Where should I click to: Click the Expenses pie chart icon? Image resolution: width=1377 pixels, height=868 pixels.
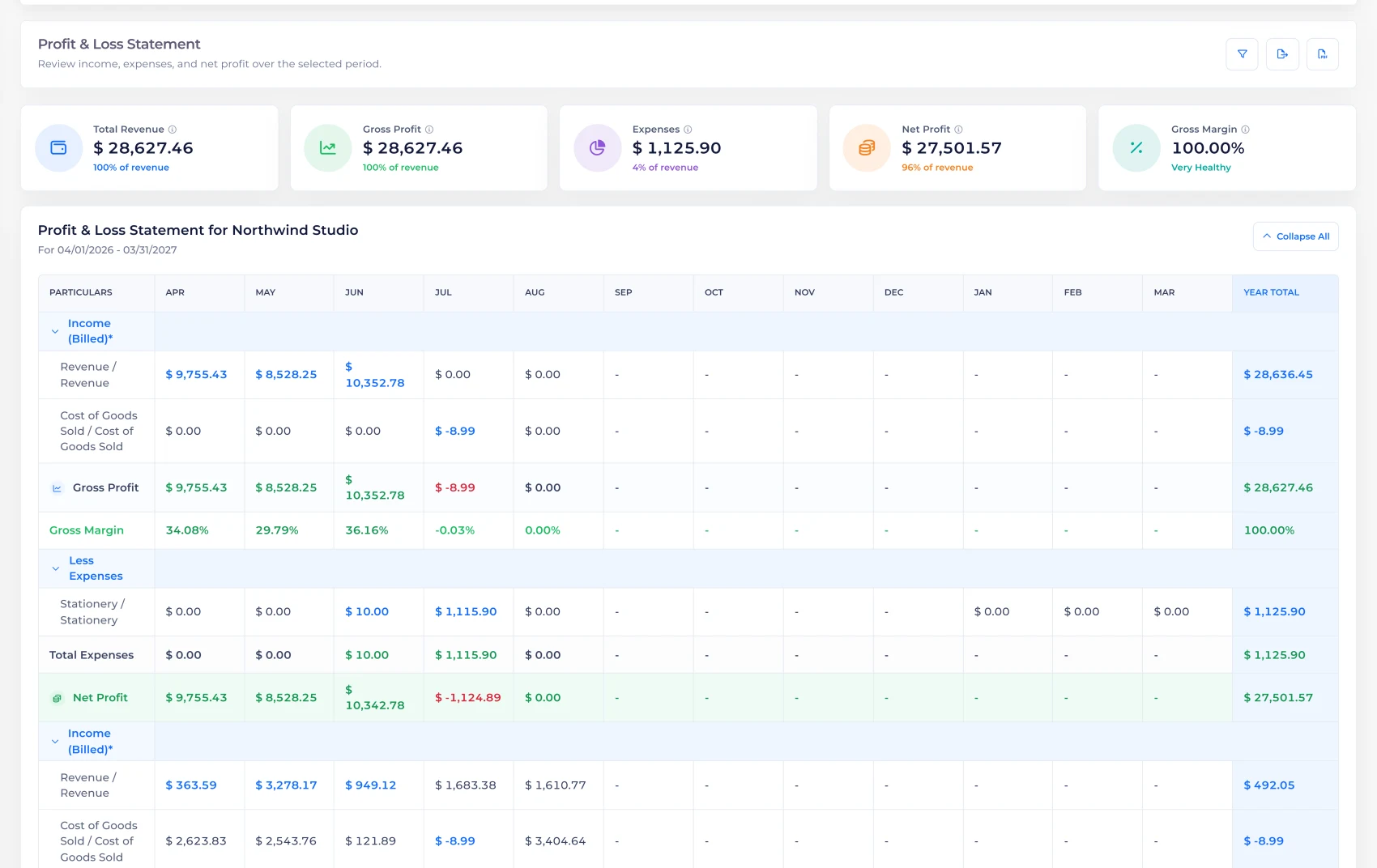coord(597,147)
